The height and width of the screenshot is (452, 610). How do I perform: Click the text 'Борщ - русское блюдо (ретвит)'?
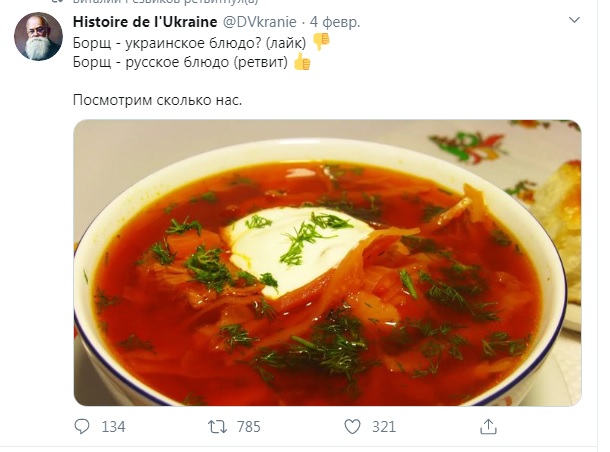click(180, 61)
